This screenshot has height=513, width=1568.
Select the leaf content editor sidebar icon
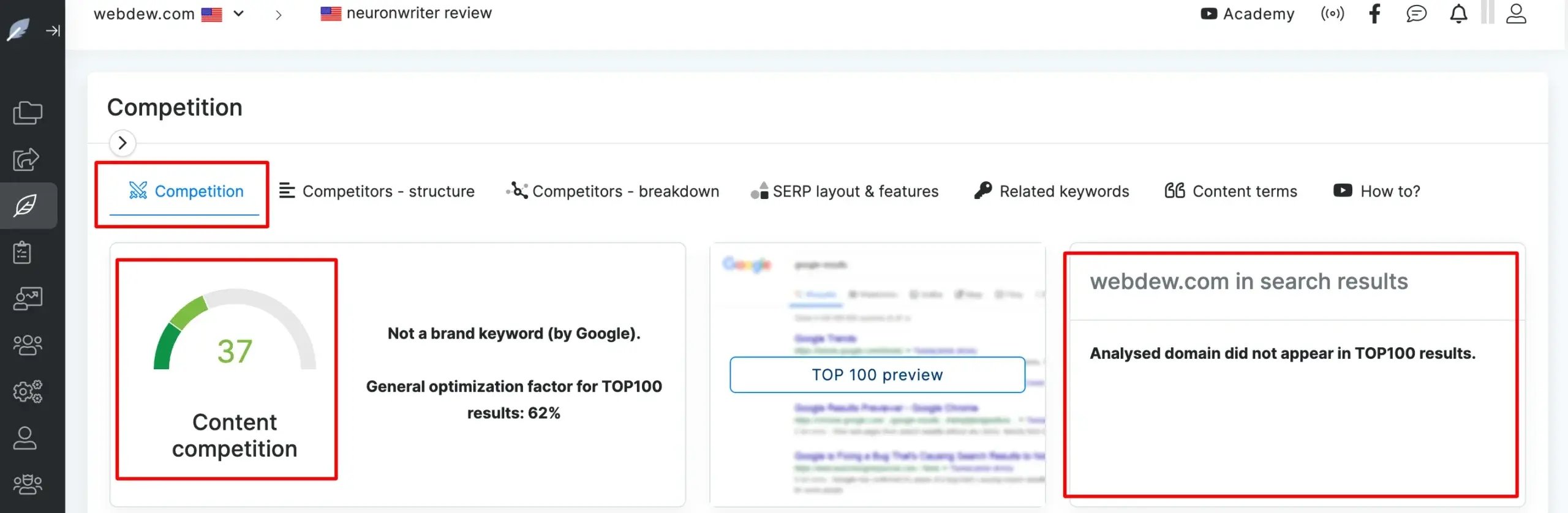[26, 206]
